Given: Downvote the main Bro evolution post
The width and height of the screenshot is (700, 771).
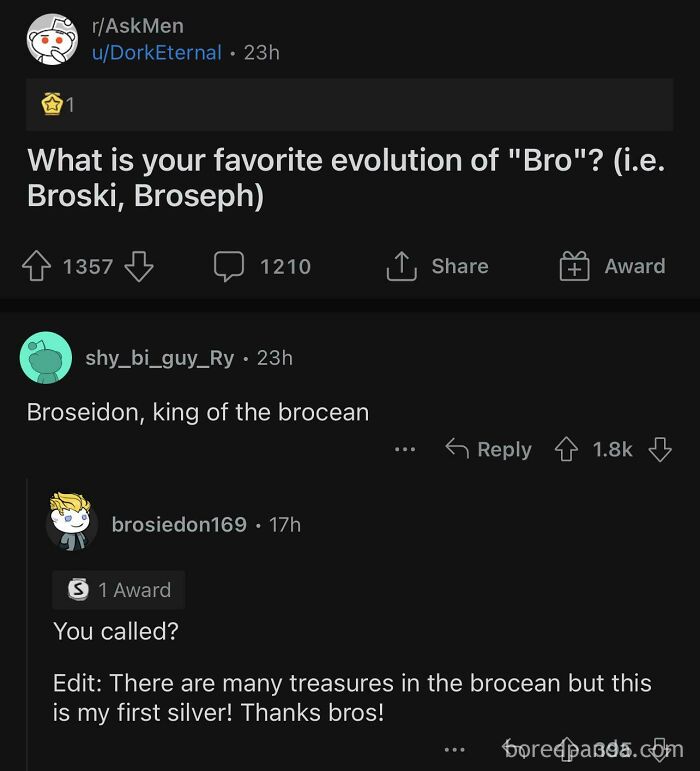Looking at the screenshot, I should point(139,266).
